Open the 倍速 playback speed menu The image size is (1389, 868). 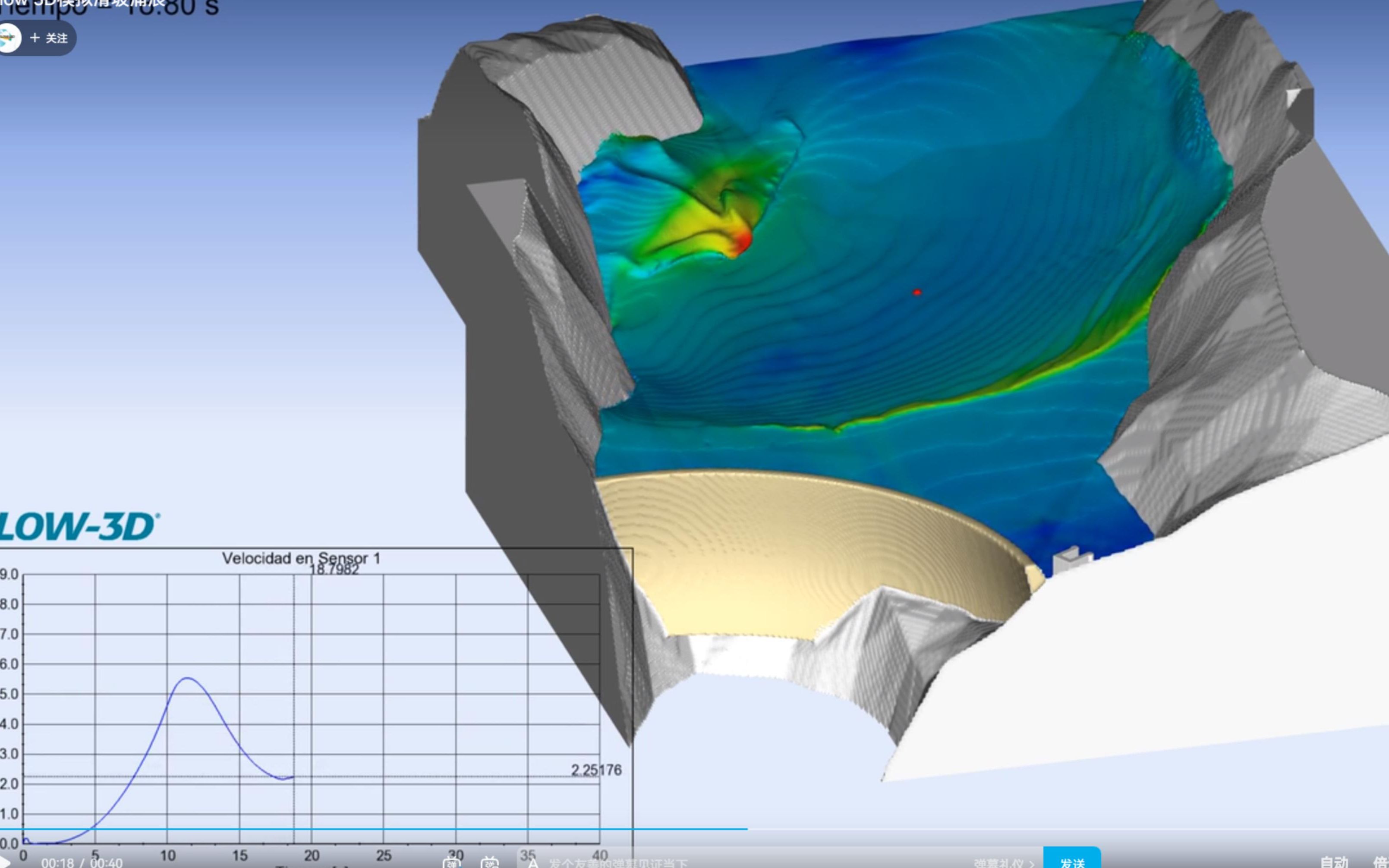point(1381,862)
